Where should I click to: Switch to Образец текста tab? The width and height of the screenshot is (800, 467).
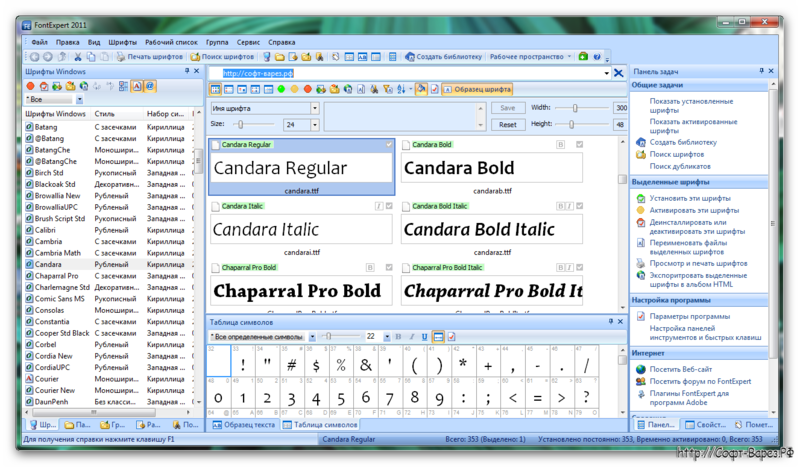click(243, 425)
